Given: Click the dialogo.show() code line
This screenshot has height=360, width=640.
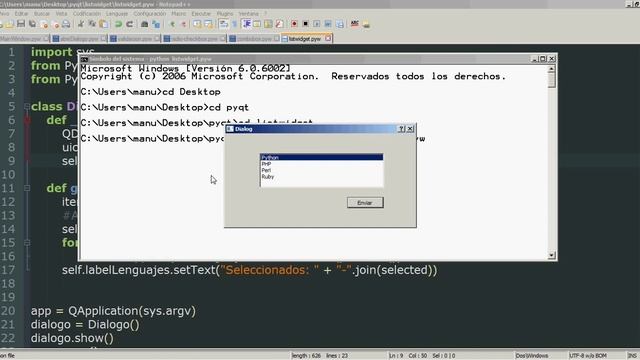Looking at the screenshot, I should click(72, 338).
